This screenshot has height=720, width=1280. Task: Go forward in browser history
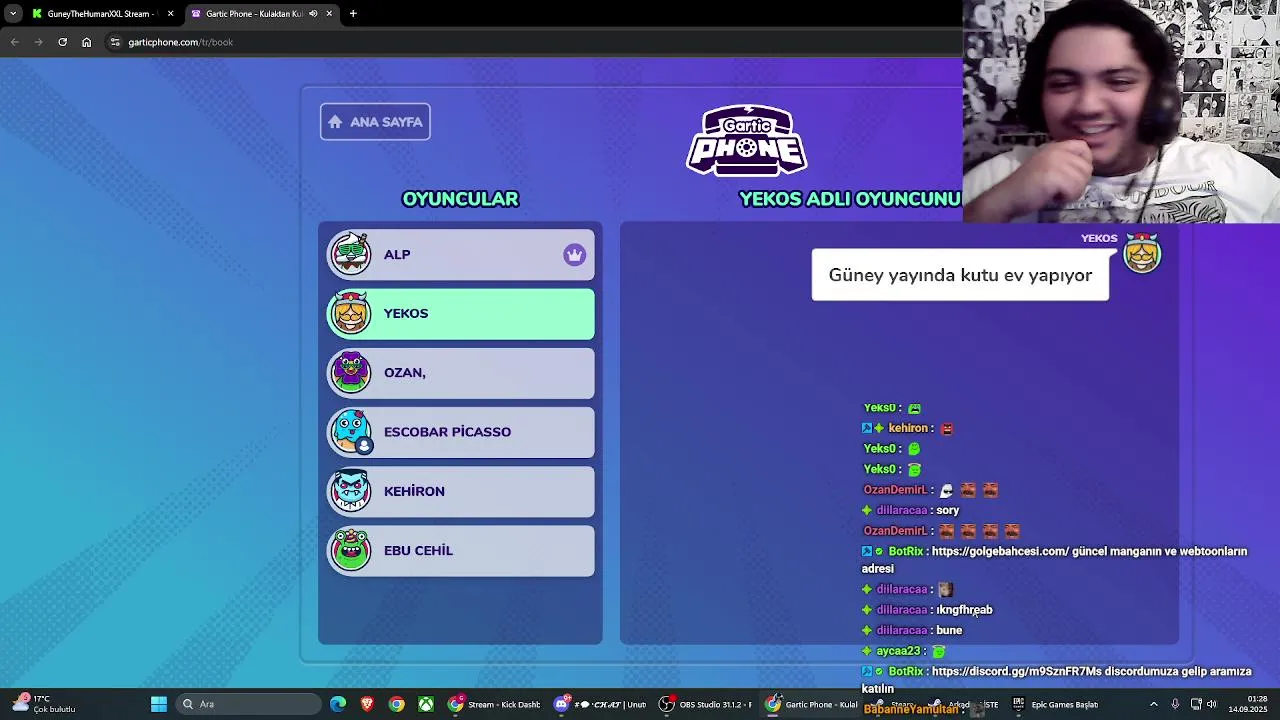point(38,42)
